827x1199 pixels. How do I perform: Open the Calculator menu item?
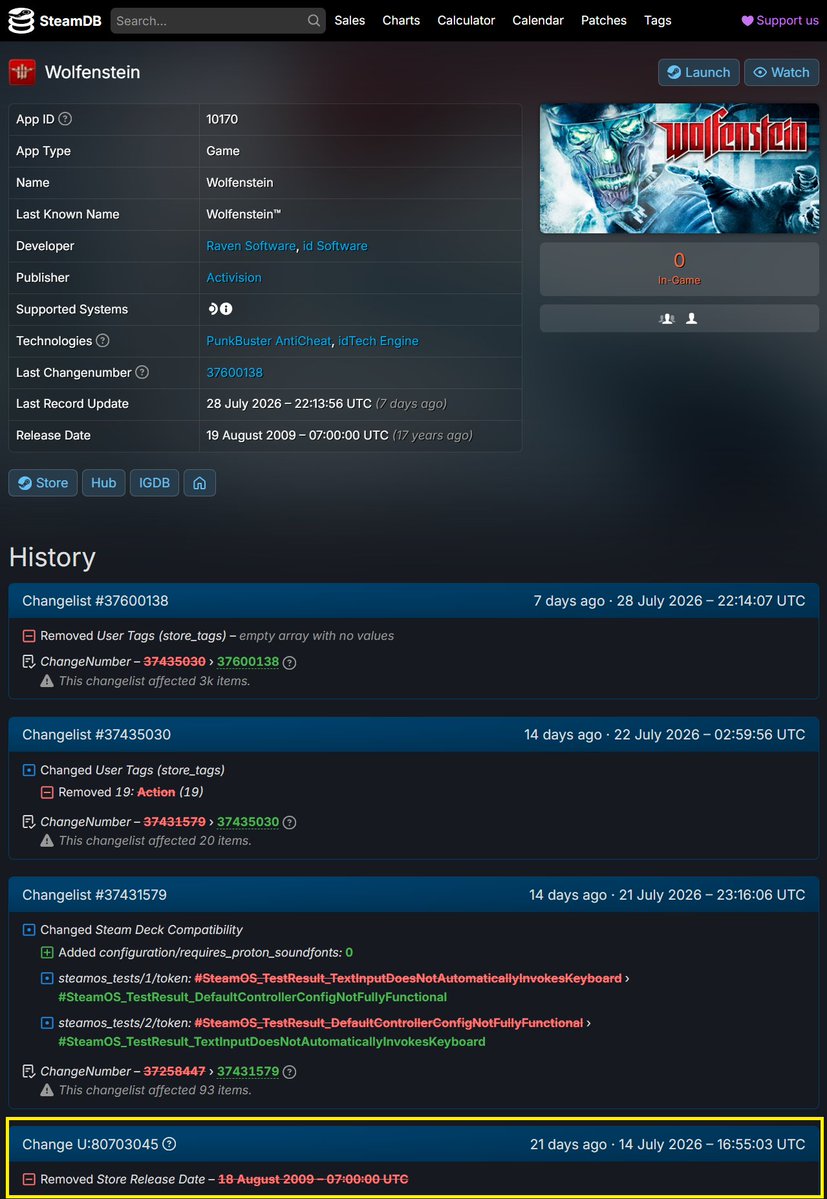coord(466,21)
